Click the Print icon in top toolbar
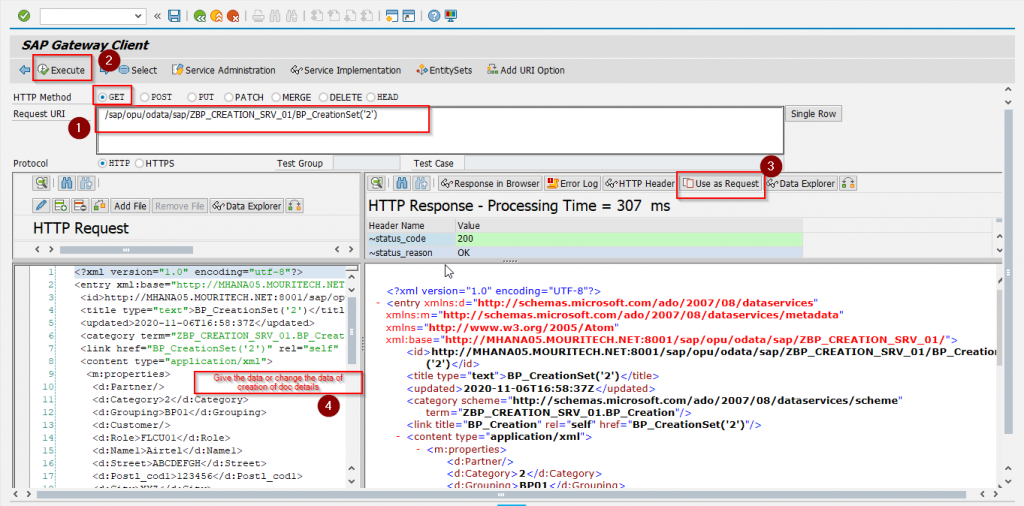 click(x=258, y=16)
